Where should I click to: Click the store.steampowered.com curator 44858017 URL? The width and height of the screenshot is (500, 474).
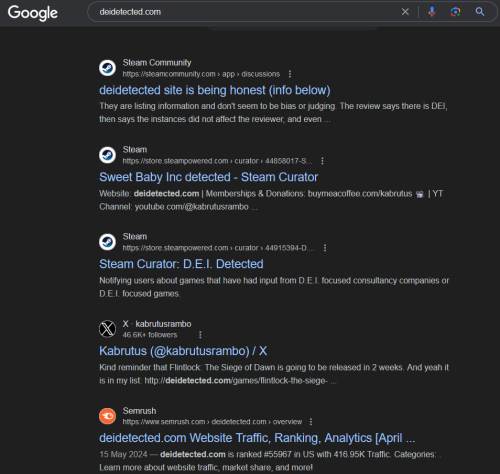pos(217,161)
